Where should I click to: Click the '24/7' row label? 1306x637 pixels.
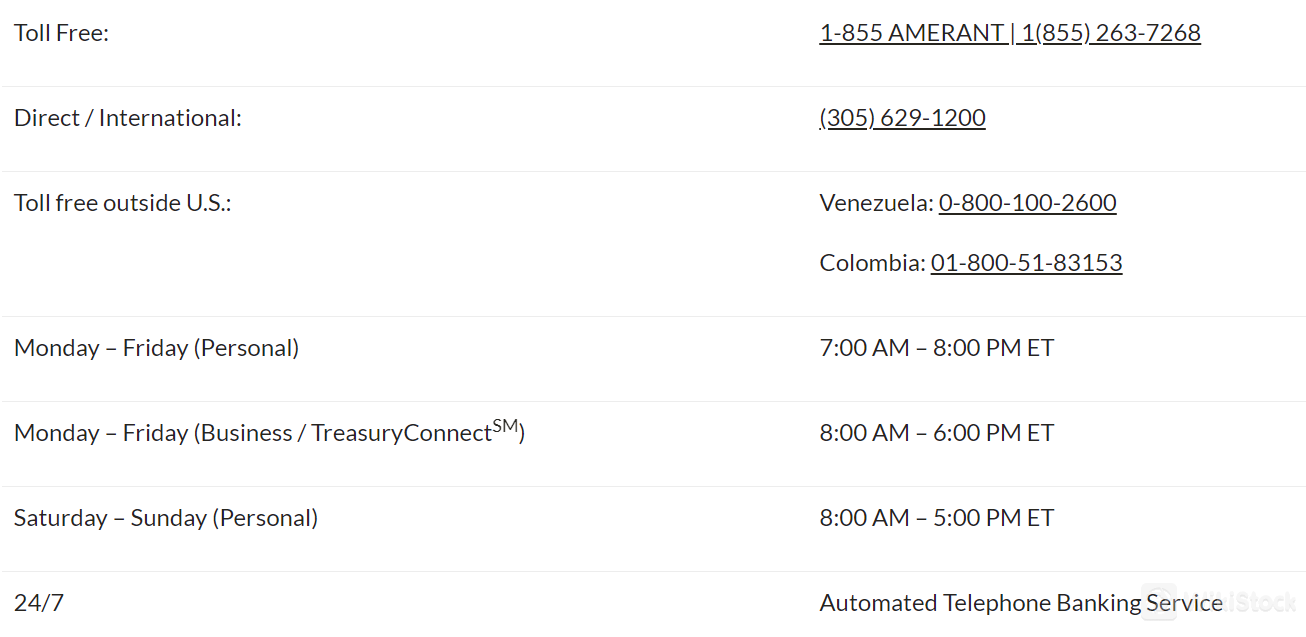pyautogui.click(x=39, y=603)
